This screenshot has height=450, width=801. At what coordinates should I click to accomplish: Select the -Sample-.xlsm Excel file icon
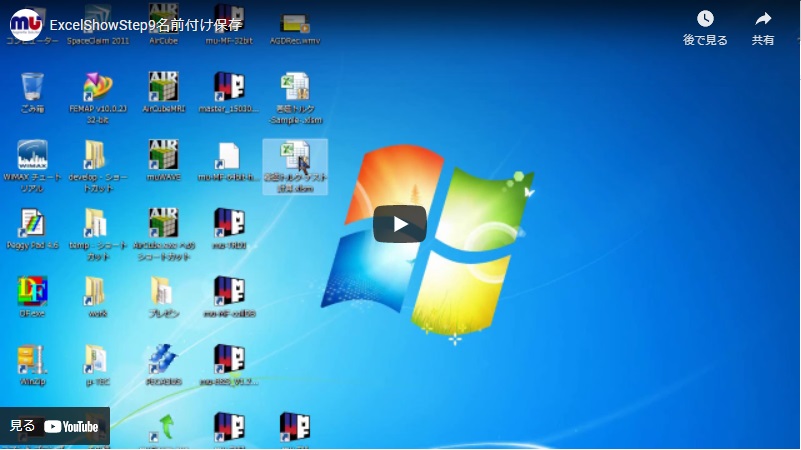coord(295,98)
